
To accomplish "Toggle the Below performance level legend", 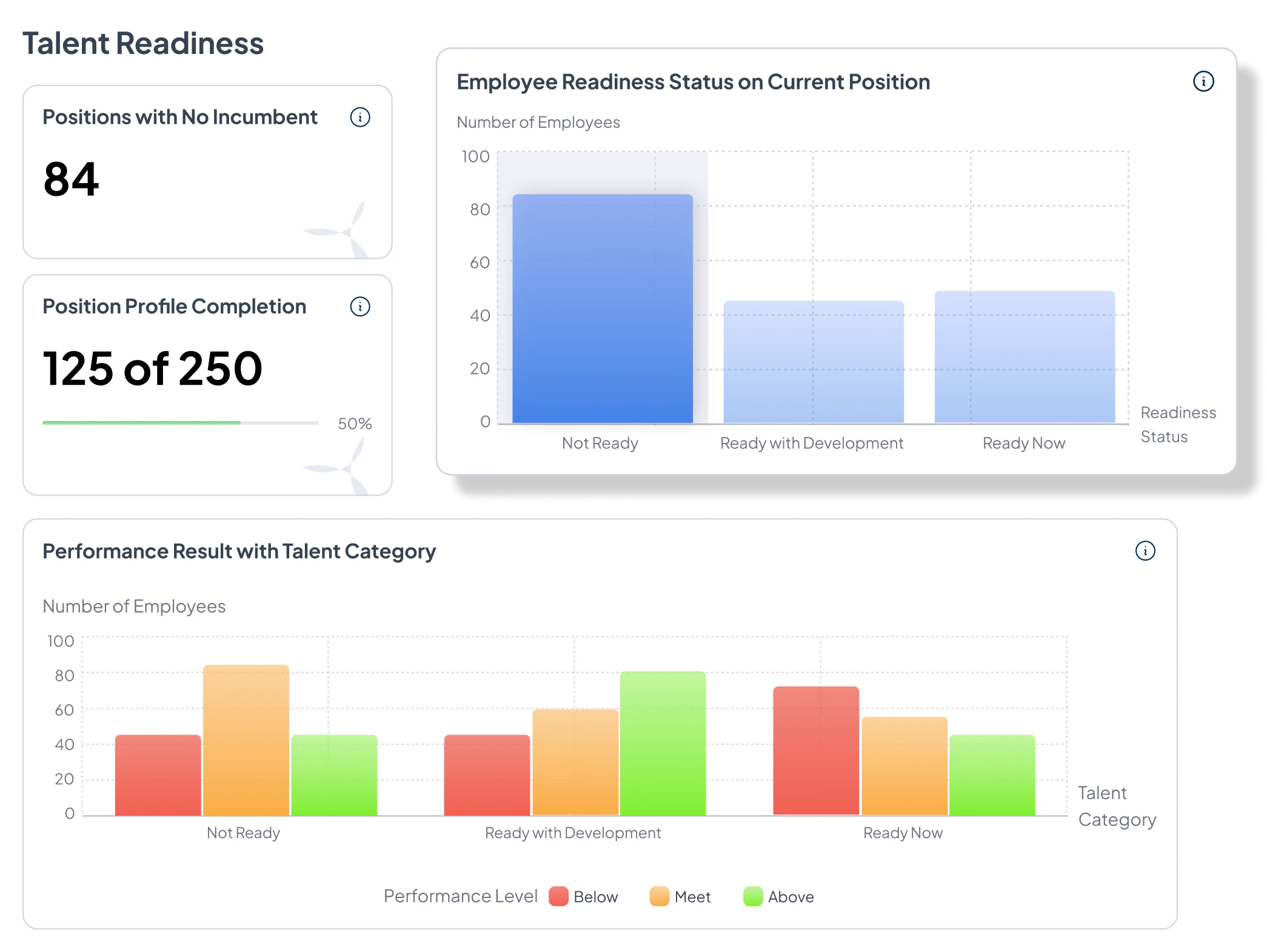I will (x=595, y=897).
